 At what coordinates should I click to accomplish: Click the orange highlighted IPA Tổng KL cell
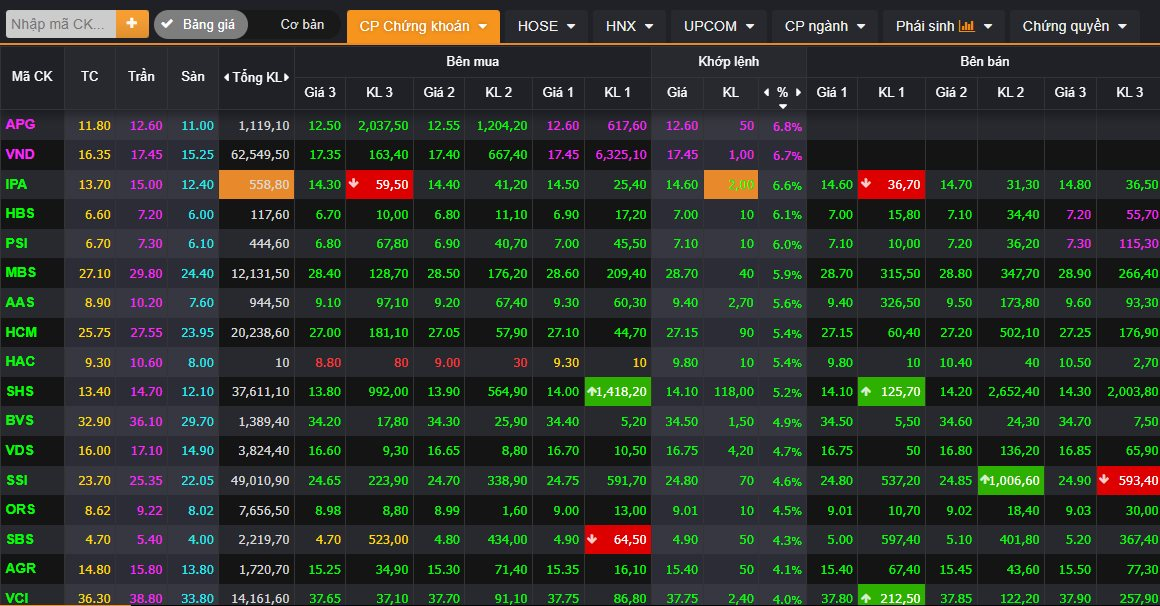[257, 185]
